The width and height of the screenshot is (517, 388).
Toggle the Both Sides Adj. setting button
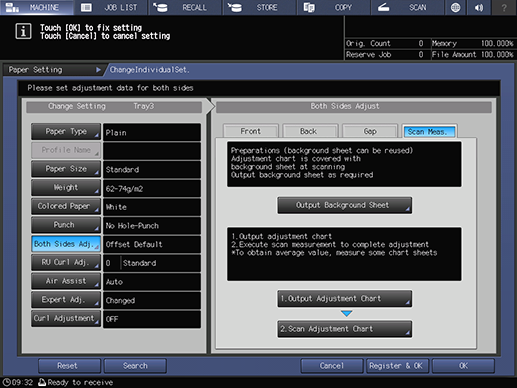pos(66,244)
